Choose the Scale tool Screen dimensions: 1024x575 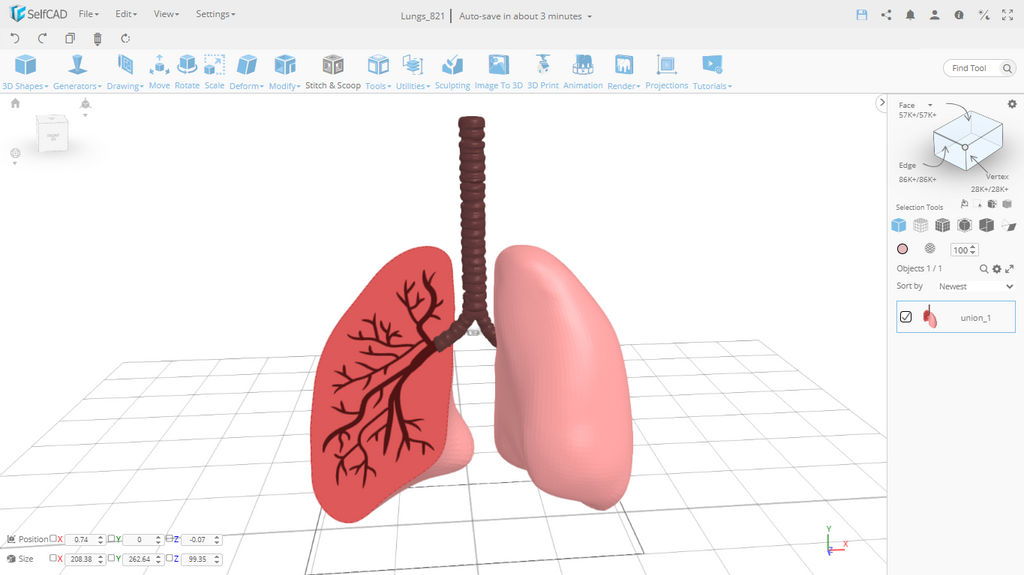[214, 70]
